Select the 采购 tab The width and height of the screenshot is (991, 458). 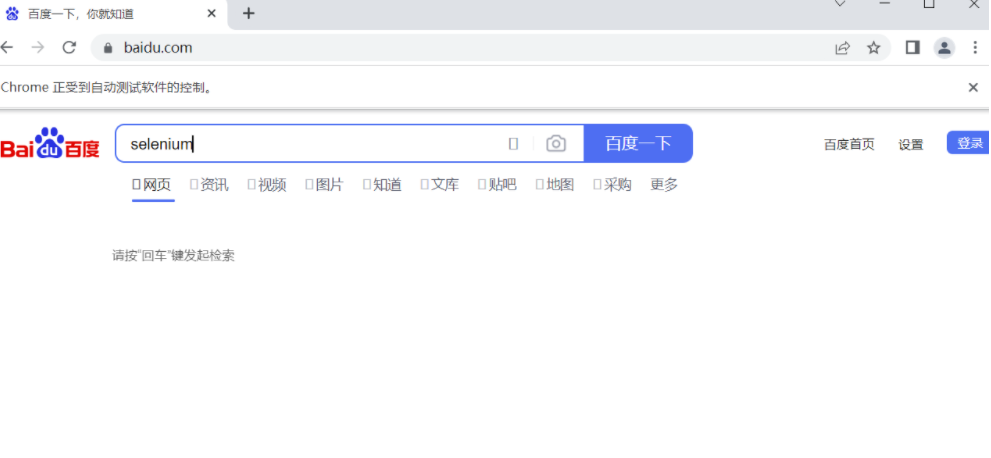[x=612, y=184]
